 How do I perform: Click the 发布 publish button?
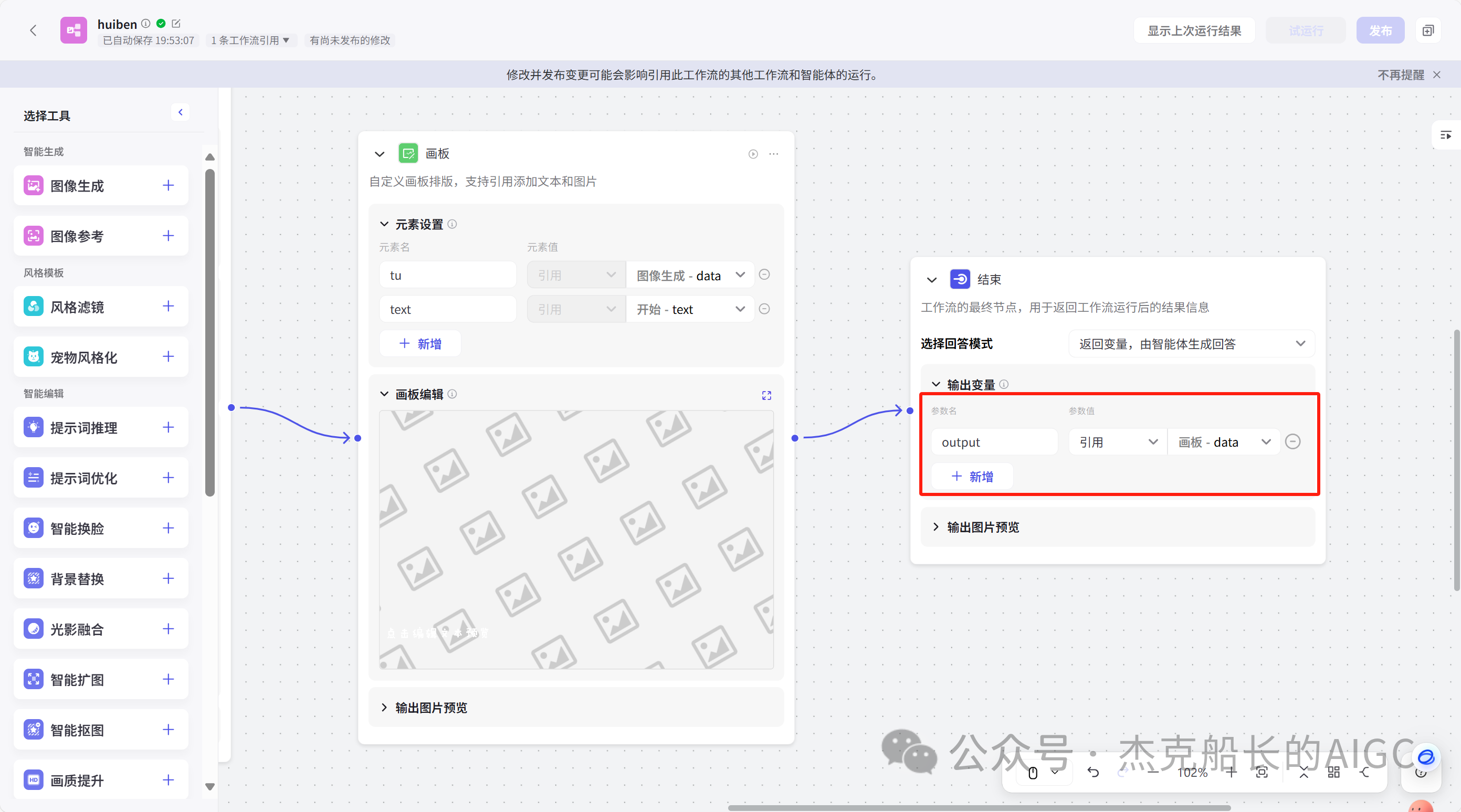point(1381,30)
